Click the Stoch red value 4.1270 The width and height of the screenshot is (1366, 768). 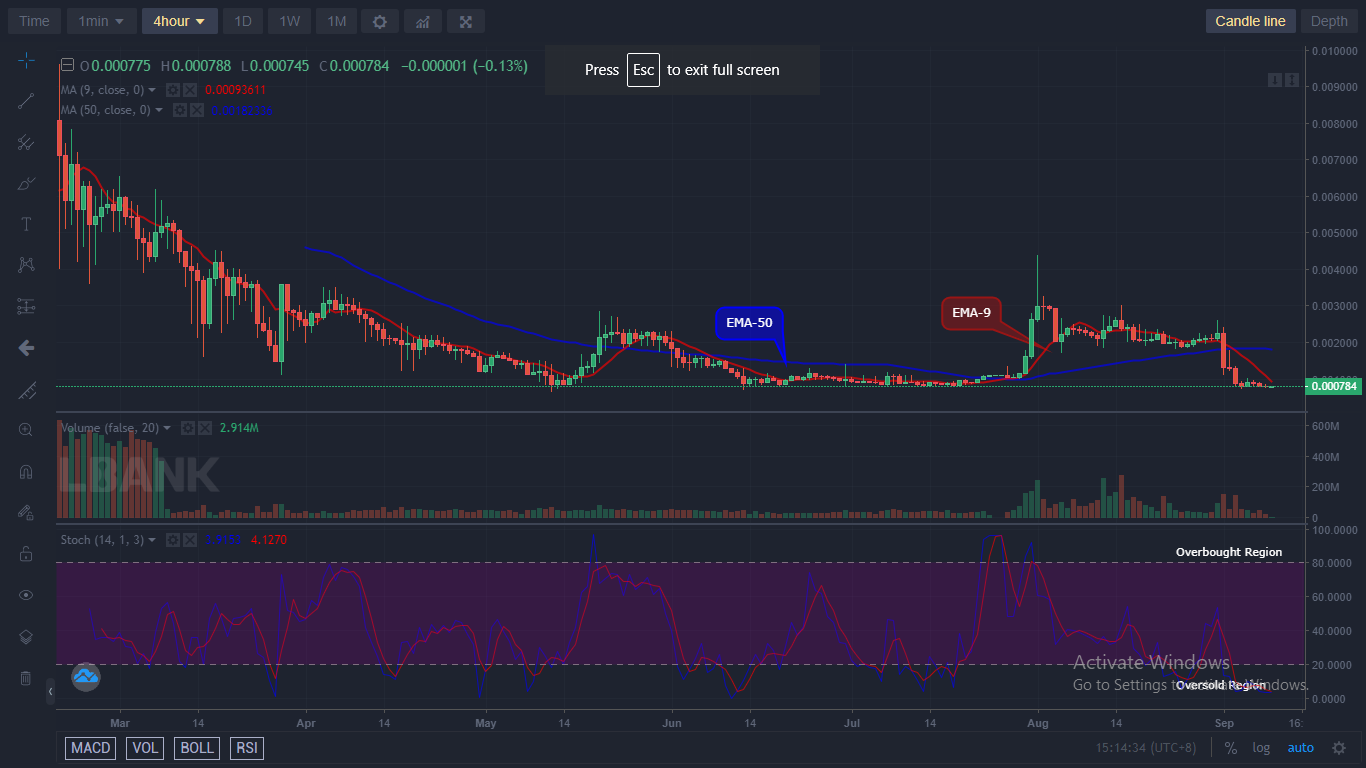click(269, 540)
